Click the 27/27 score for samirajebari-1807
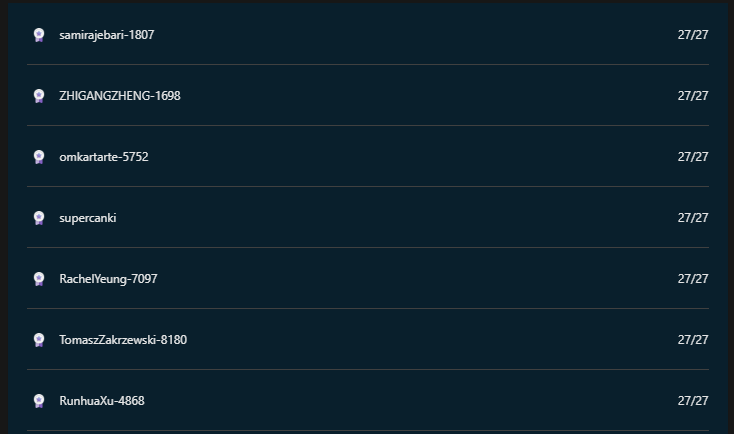734x434 pixels. [x=693, y=35]
